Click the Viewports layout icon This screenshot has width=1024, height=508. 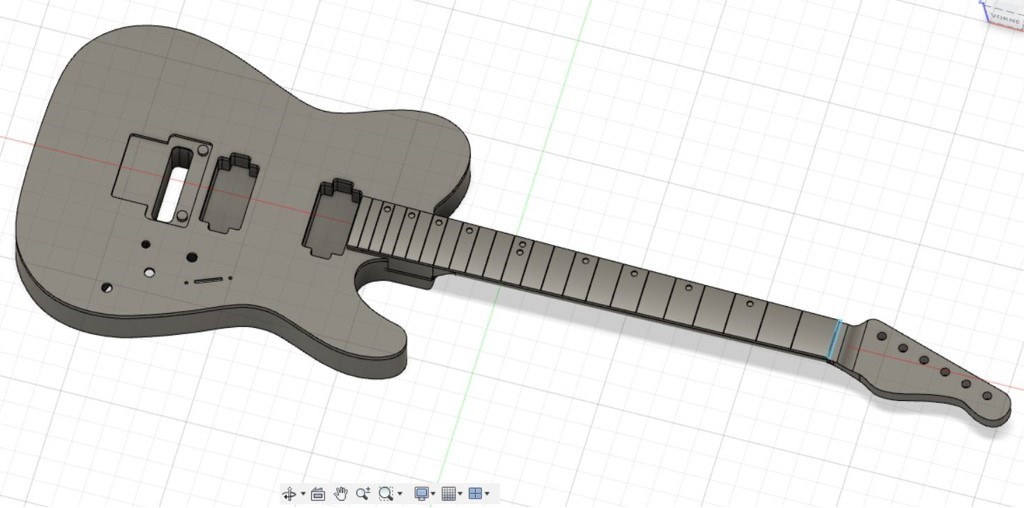click(x=475, y=494)
